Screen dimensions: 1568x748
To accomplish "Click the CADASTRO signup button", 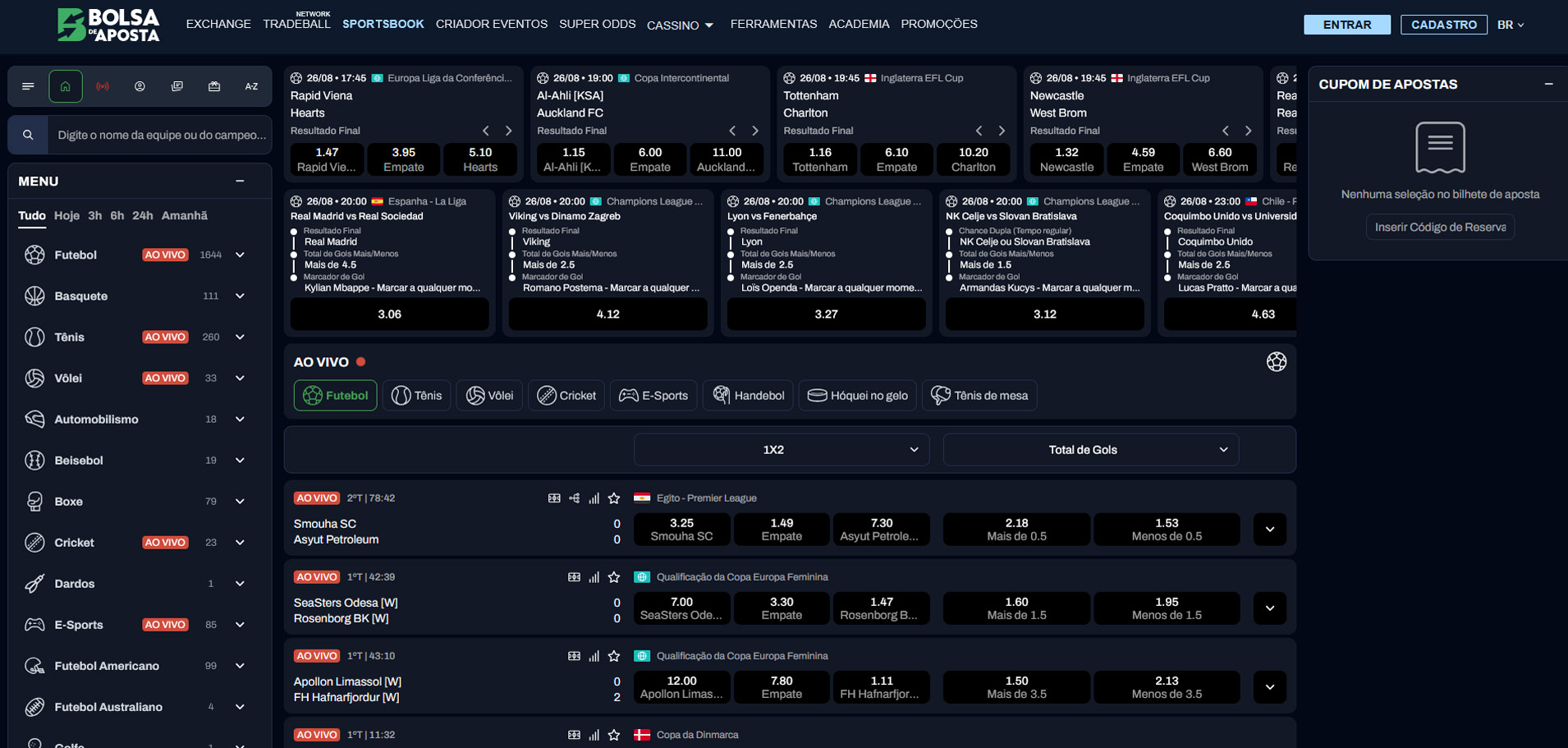I will (x=1444, y=25).
